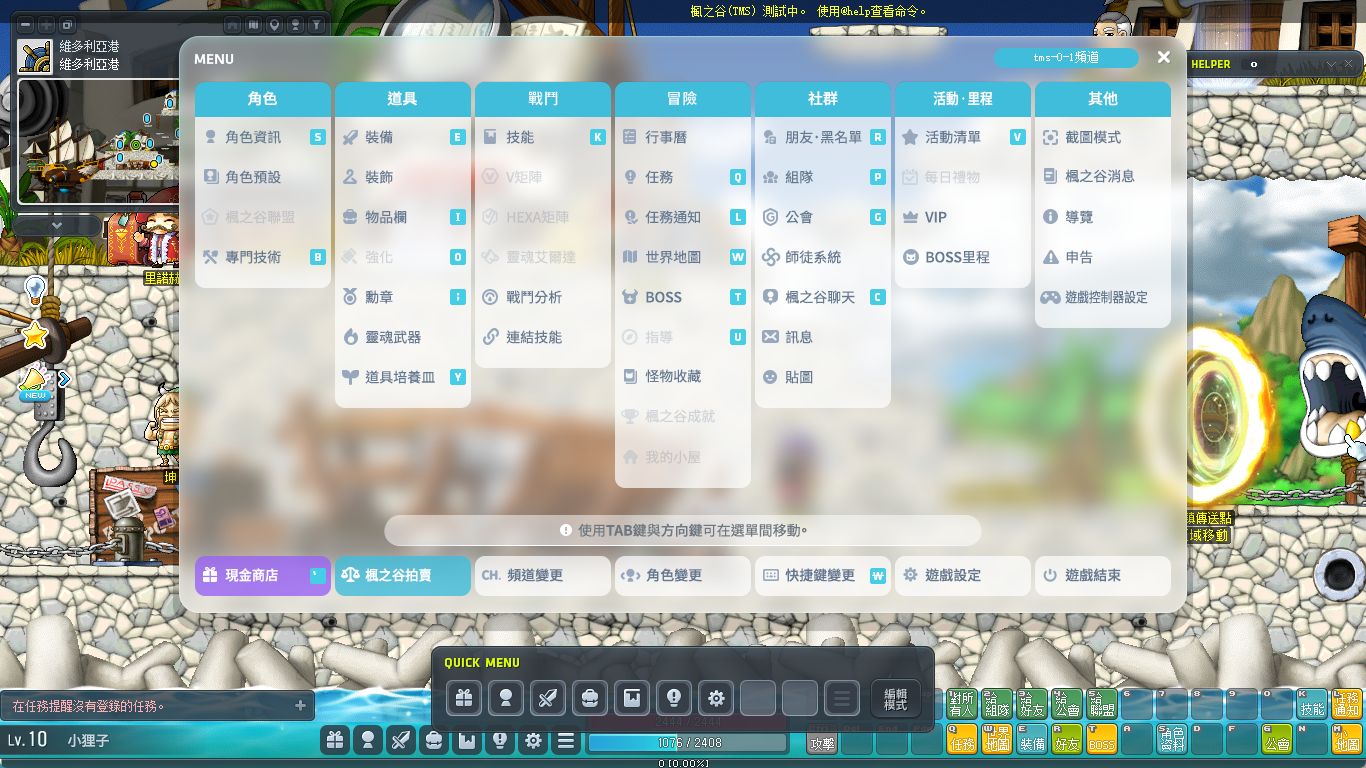The width and height of the screenshot is (1366, 768).
Task: Click the character icon in Quick Menu
Action: coord(506,698)
